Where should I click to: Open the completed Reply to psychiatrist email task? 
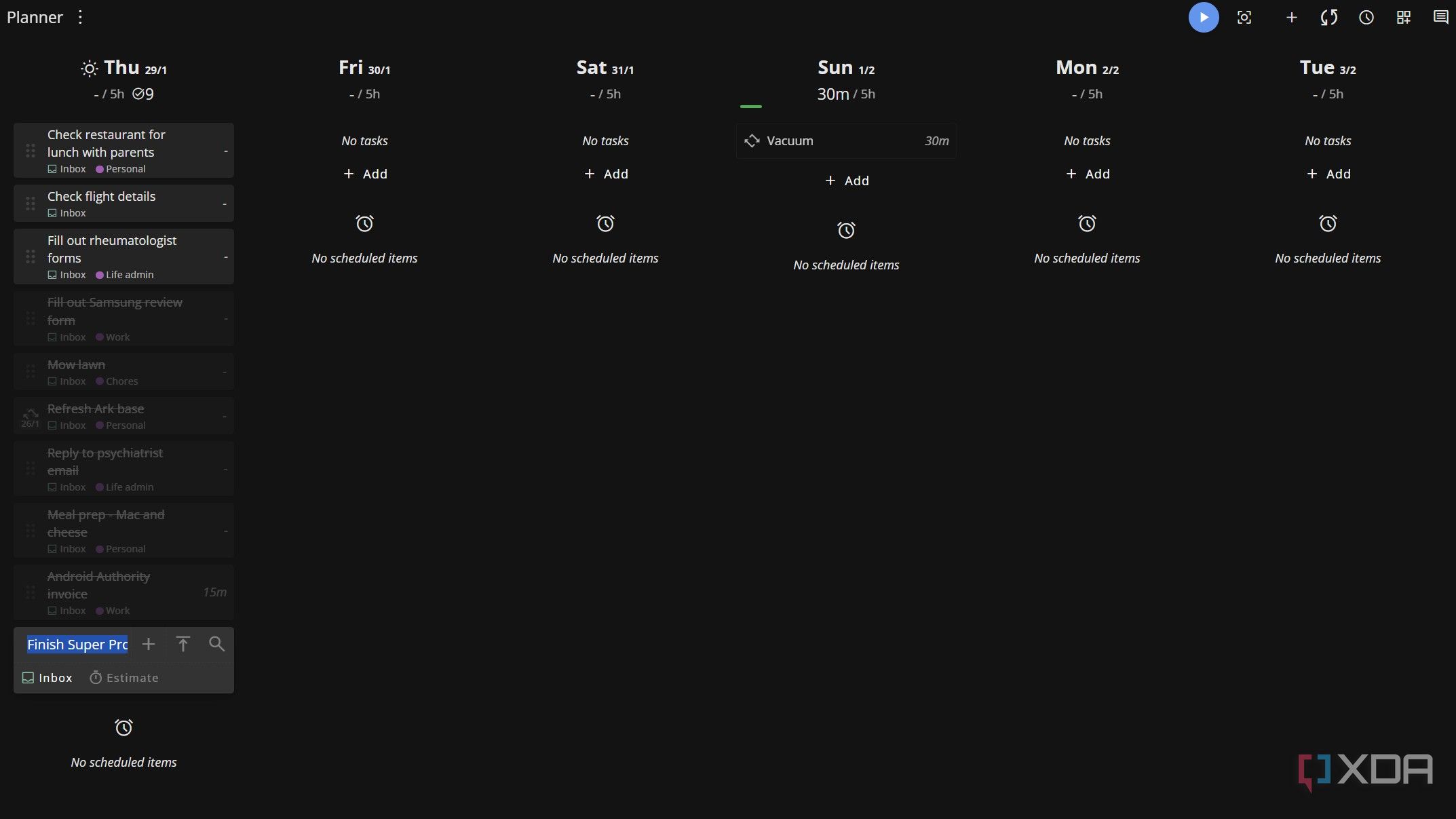[123, 469]
